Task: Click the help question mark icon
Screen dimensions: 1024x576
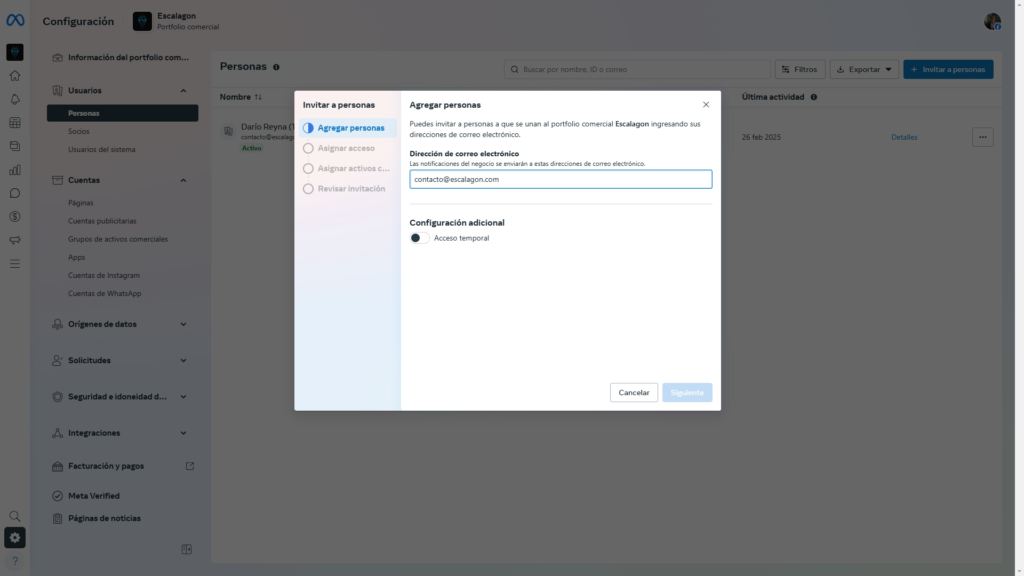Action: pyautogui.click(x=15, y=561)
